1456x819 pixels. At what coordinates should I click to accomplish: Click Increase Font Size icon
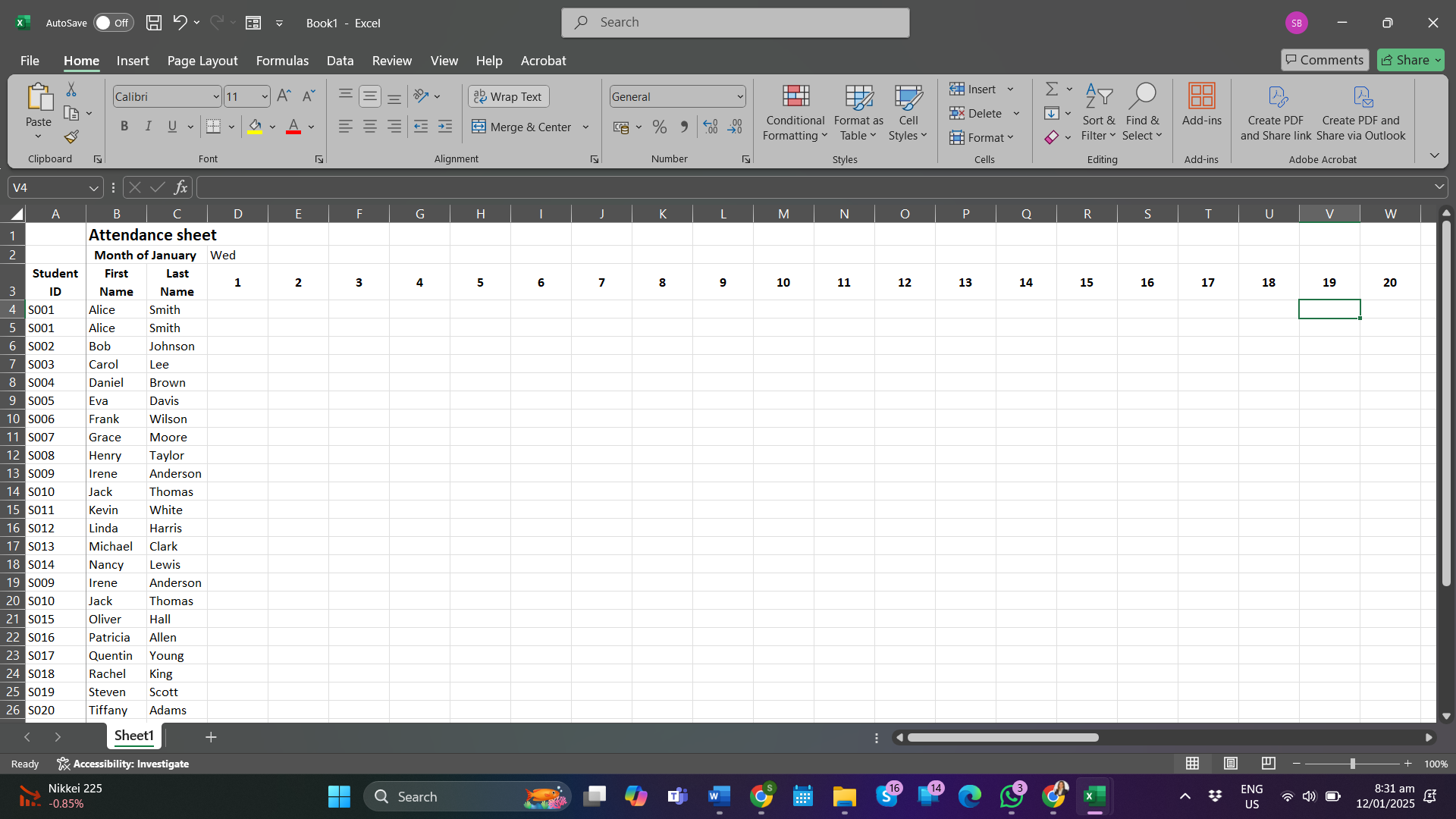284,96
